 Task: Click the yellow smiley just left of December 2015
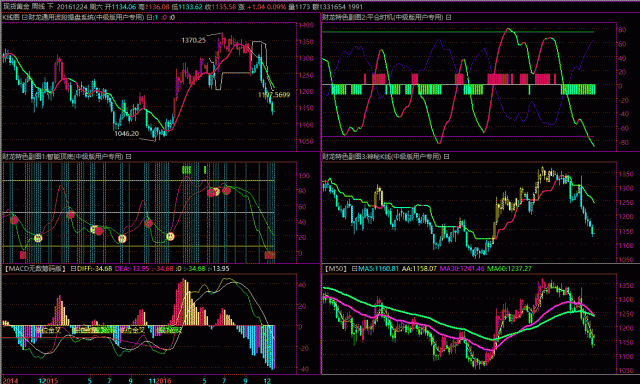122,238
